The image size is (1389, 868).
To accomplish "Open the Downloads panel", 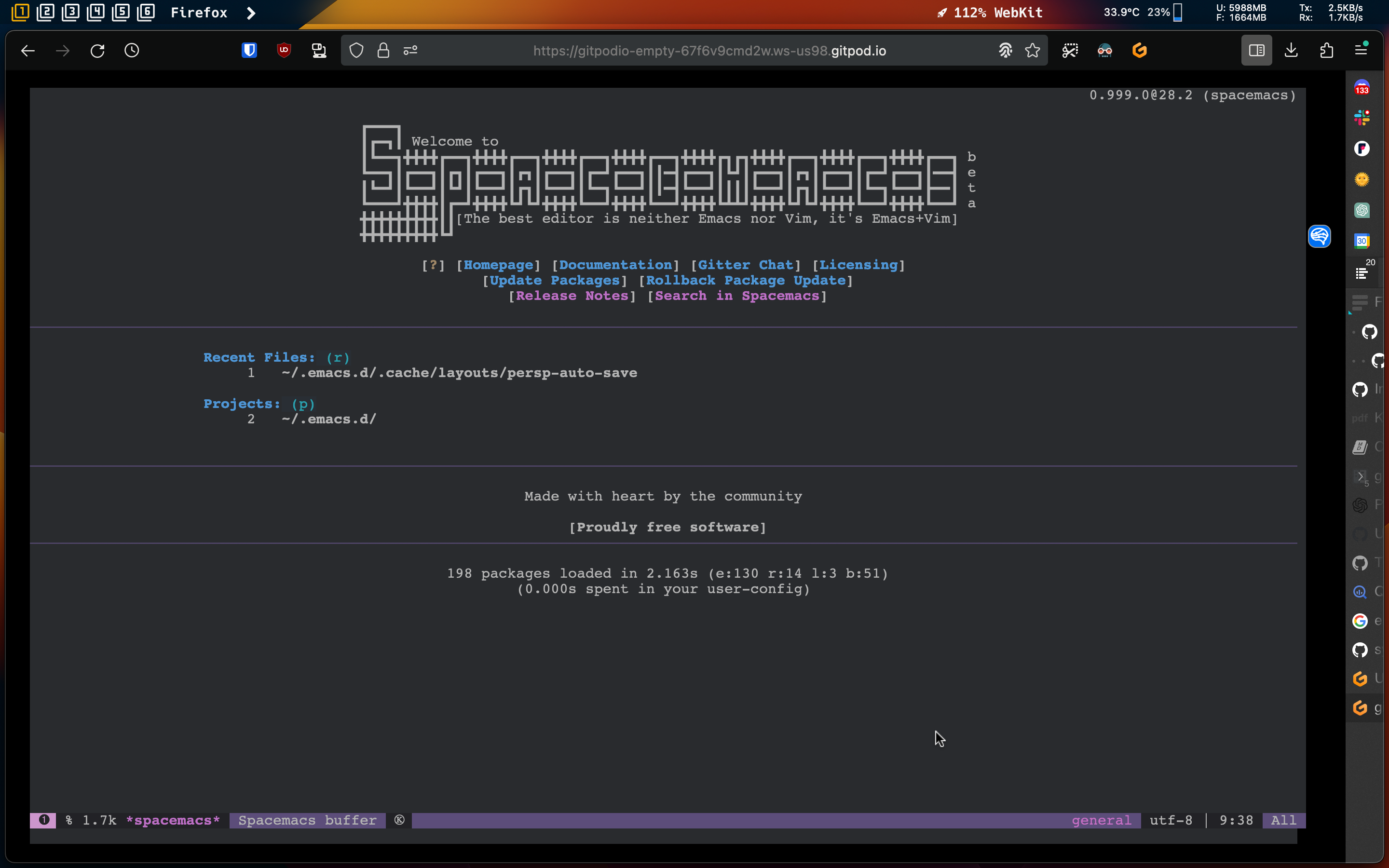I will (x=1292, y=51).
